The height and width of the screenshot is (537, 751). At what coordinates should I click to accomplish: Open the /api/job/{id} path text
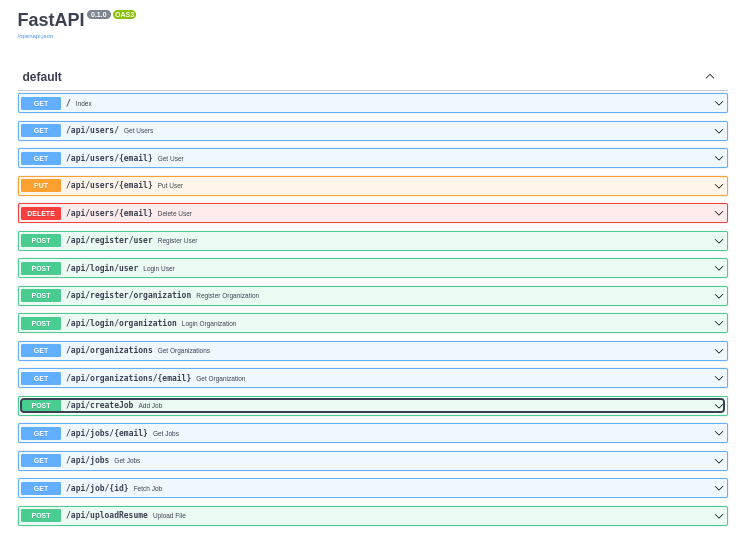[x=97, y=488]
